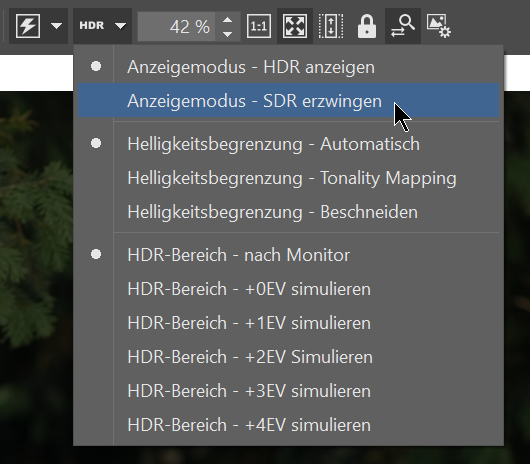Screen dimensions: 530x464
Task: Choose Helligkeitsbegrenzung - Beschneiden
Action: [x=289, y=212]
